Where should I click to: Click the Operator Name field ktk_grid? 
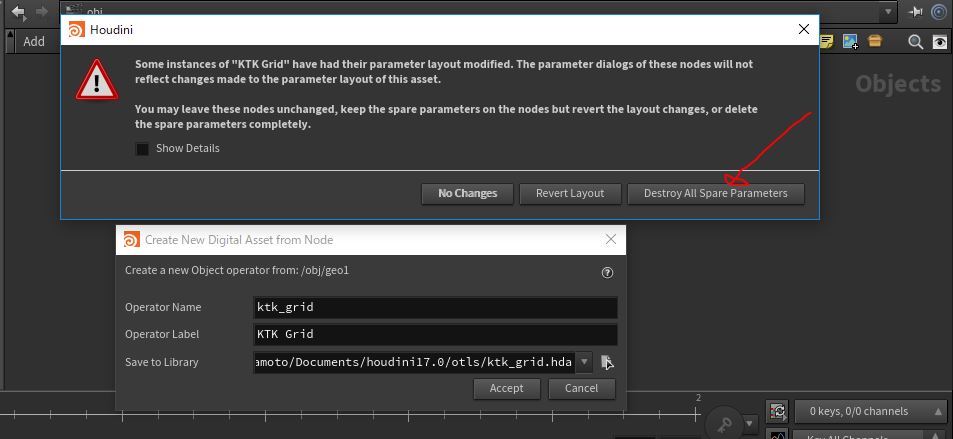[435, 307]
